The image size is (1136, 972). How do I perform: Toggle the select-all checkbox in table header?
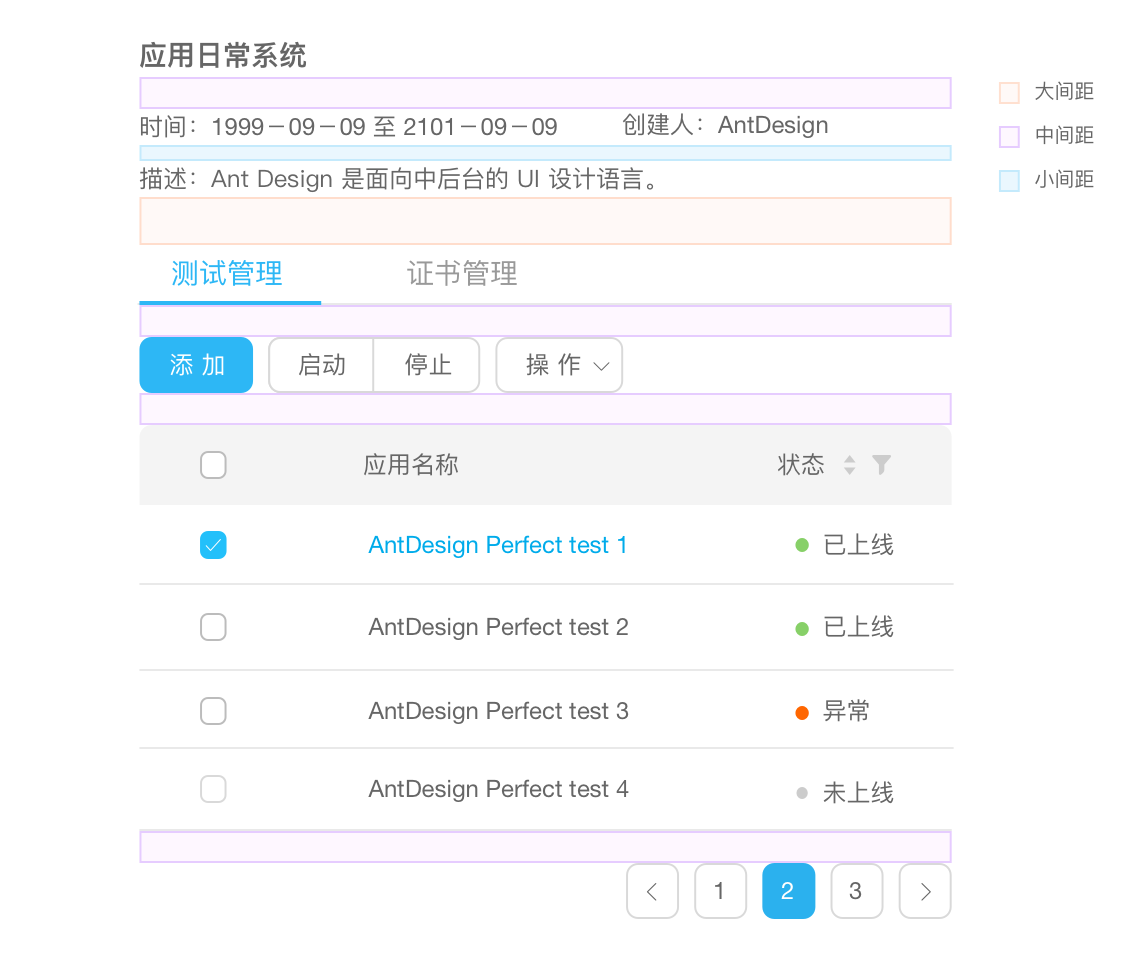pyautogui.click(x=213, y=465)
